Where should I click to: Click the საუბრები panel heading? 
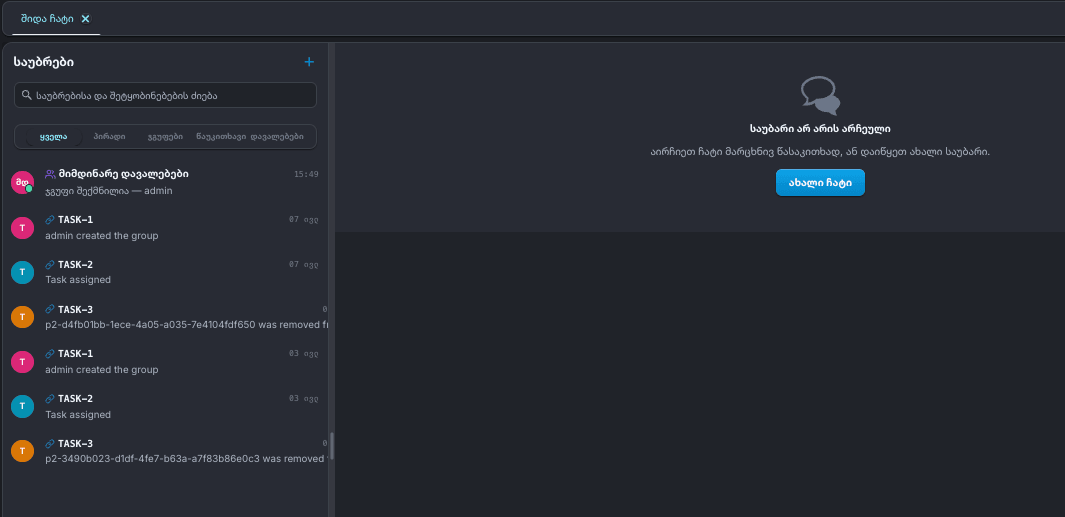coord(43,62)
